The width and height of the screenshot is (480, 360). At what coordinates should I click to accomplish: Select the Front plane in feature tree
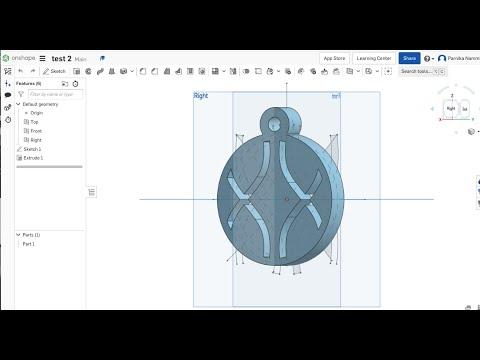[36, 131]
